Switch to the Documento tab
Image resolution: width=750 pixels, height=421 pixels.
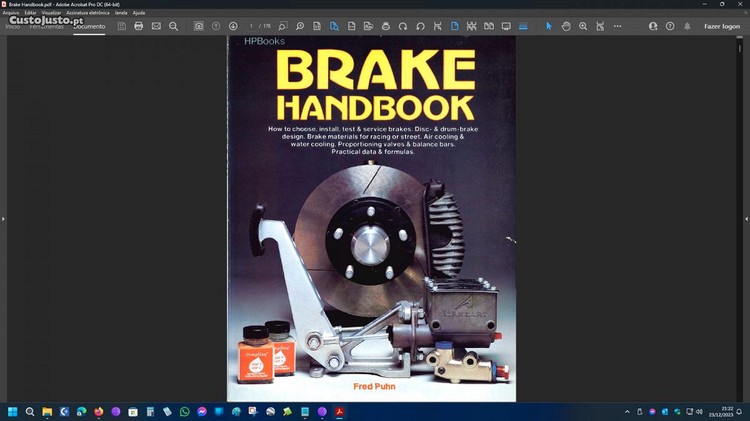tap(89, 26)
